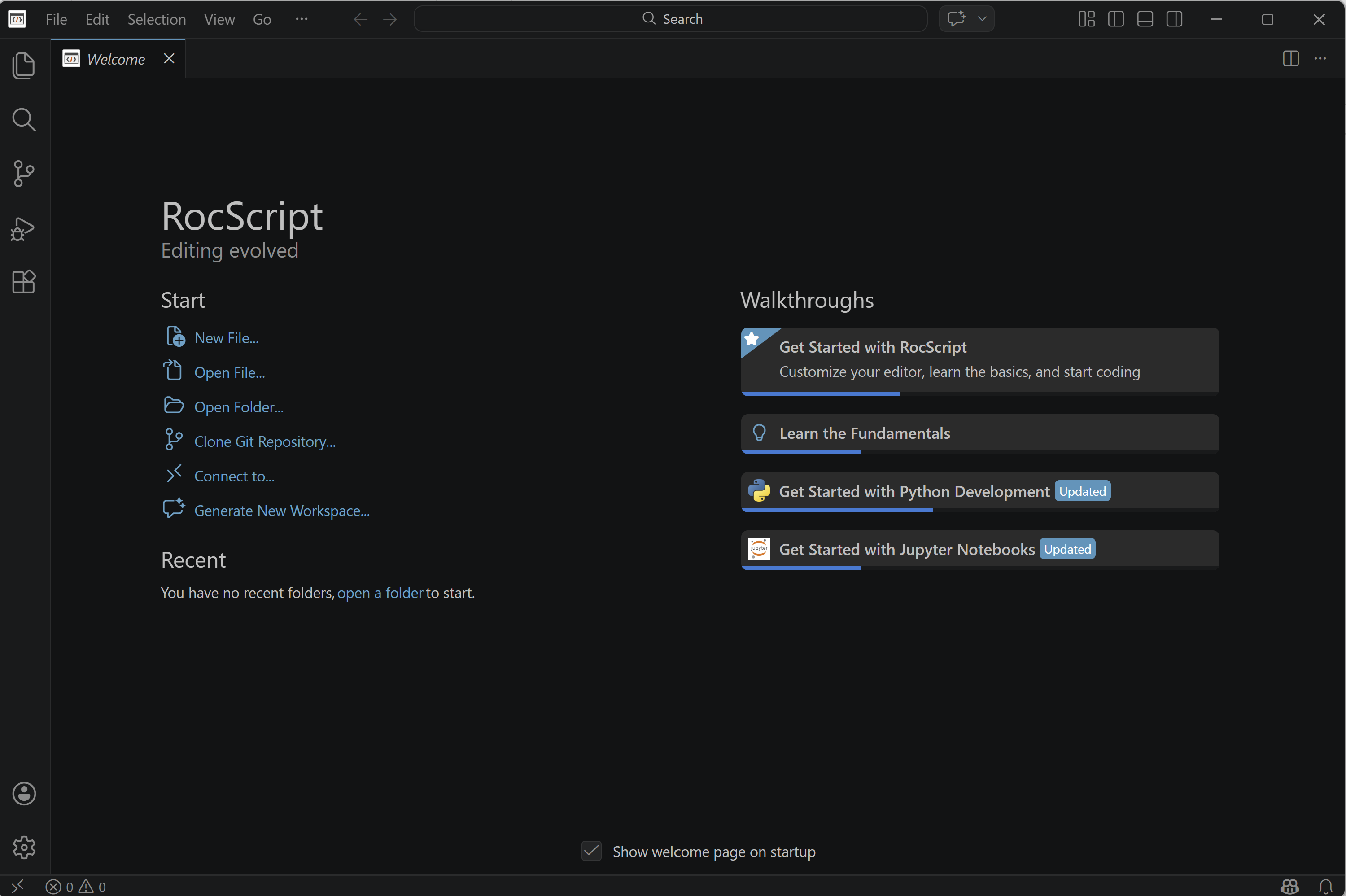Viewport: 1346px width, 896px height.
Task: Click Generate New Workspace... link
Action: (x=282, y=510)
